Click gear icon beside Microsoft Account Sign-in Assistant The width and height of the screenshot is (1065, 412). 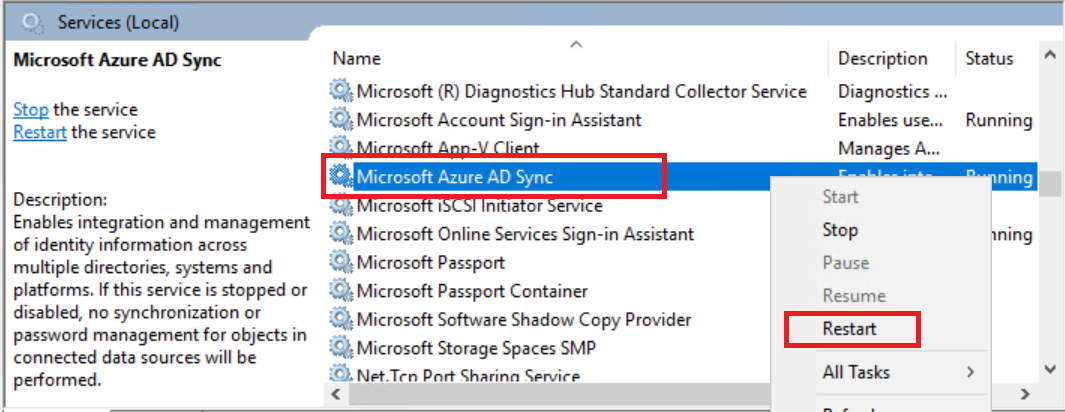(x=342, y=120)
